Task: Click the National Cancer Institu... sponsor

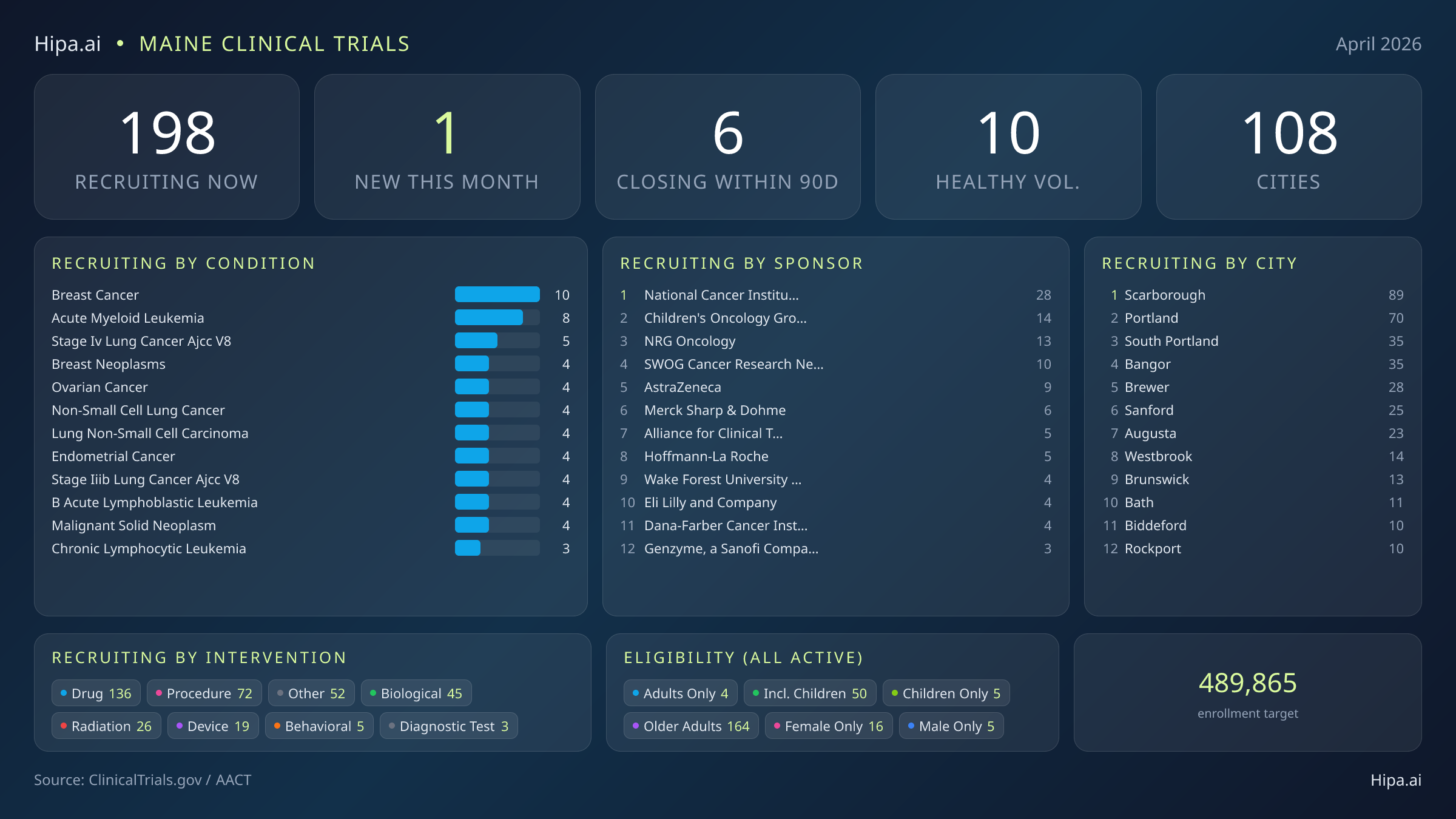Action: point(835,295)
